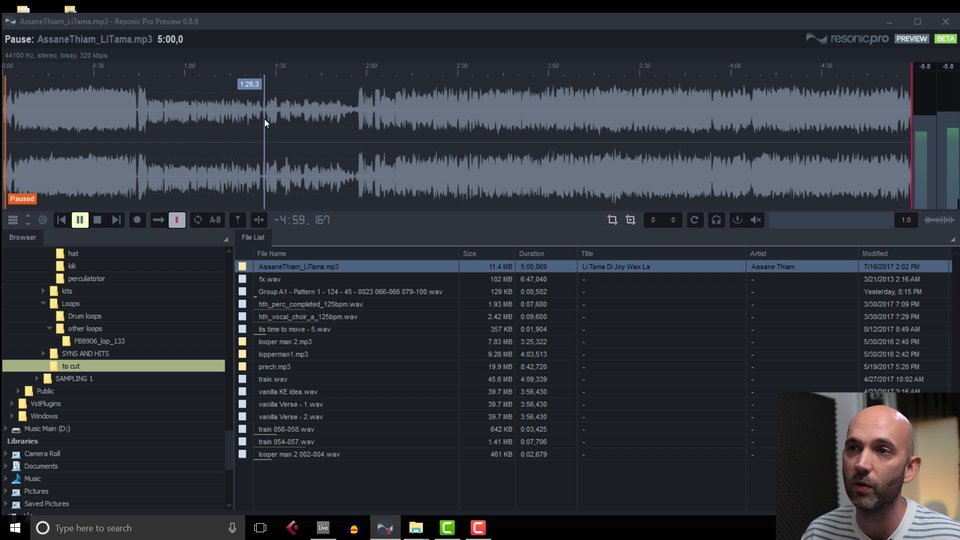Click the Windows Start button
This screenshot has width=960, height=540.
15,528
